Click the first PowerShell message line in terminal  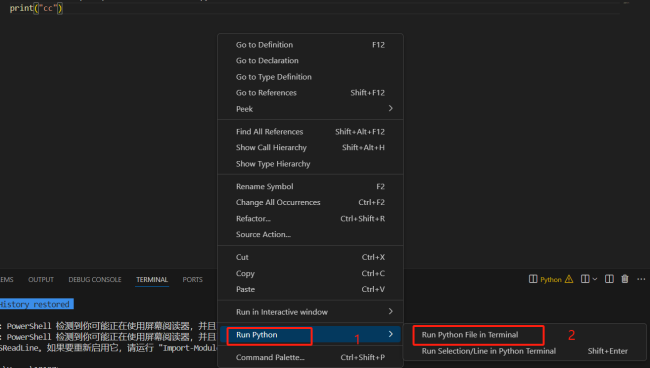(108, 326)
